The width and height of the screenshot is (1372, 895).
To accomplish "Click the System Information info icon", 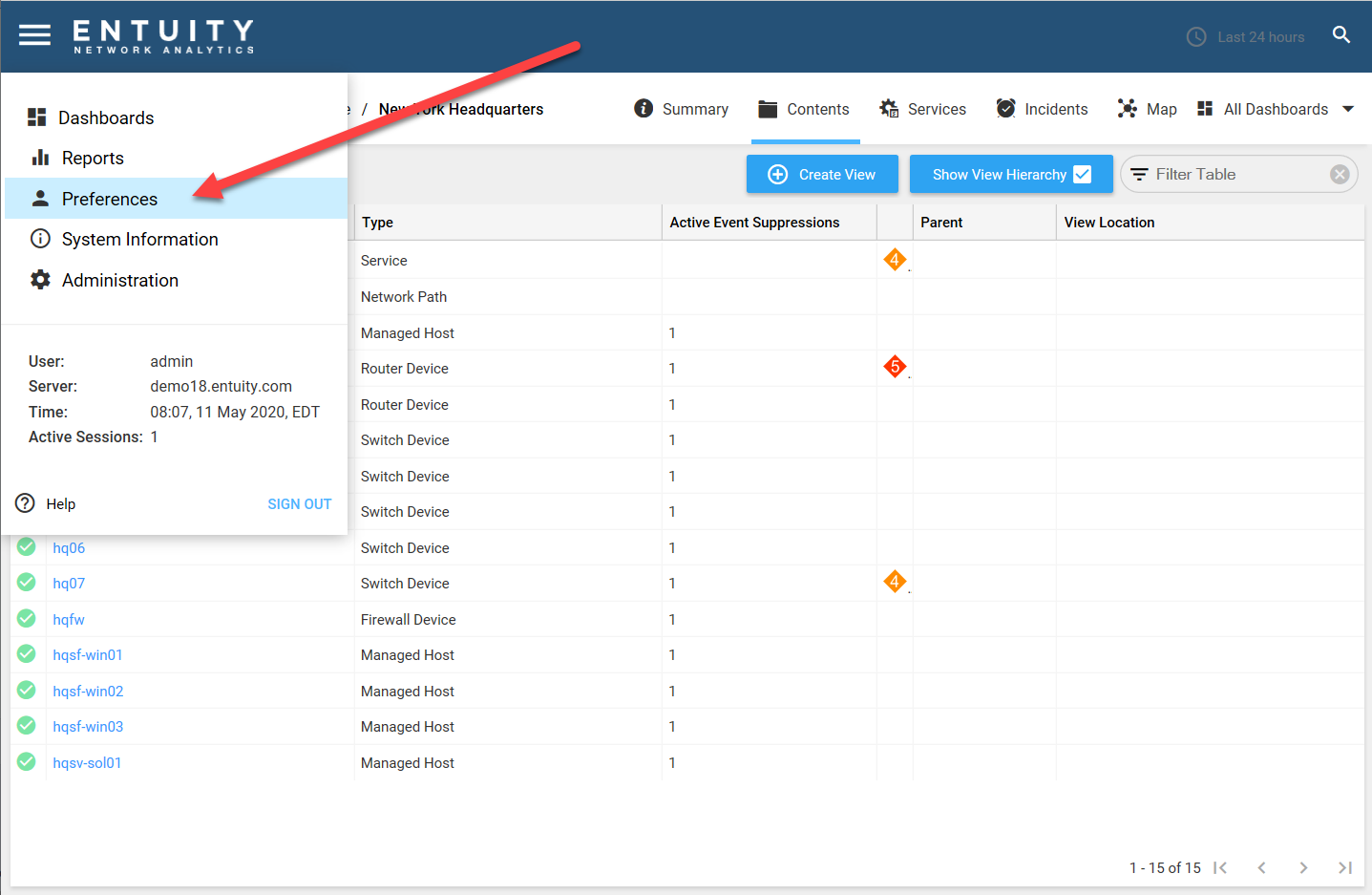I will [40, 239].
